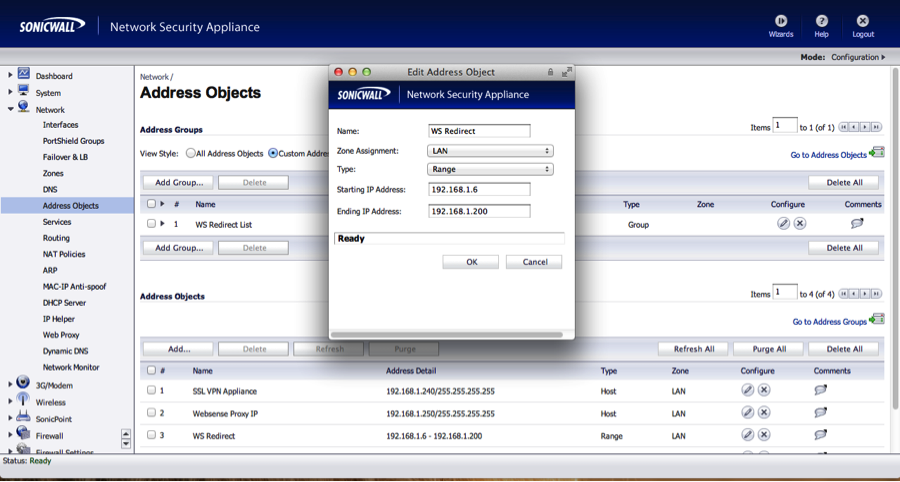
Task: Click the green Go to Address Objects icon
Action: click(x=876, y=153)
